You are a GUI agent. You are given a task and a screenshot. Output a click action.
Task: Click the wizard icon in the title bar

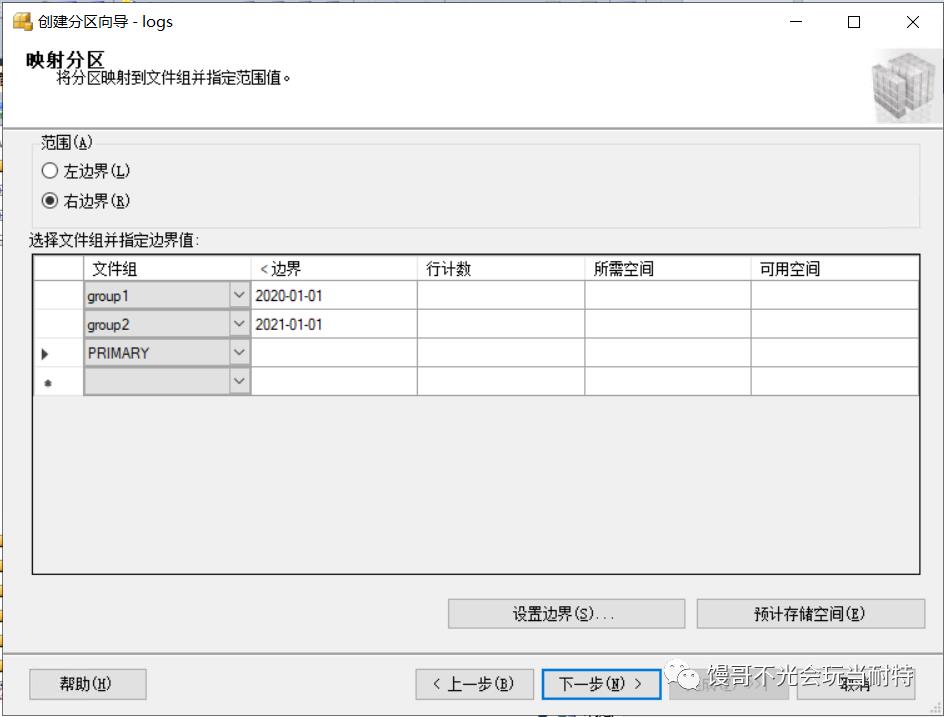[21, 21]
